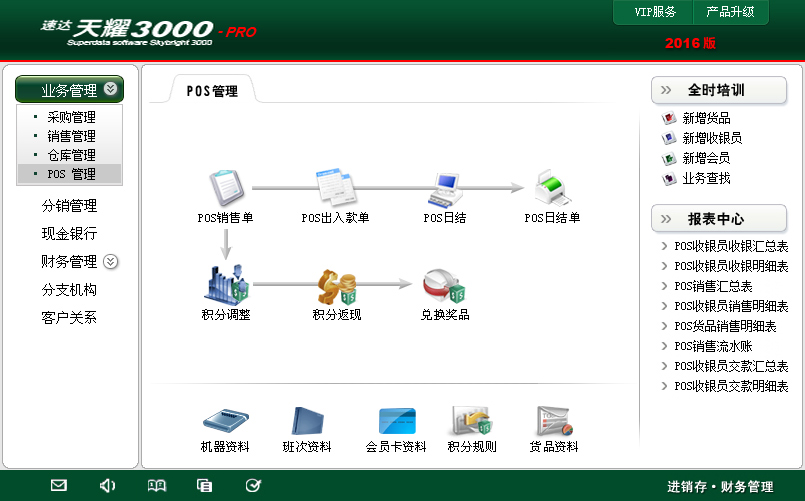This screenshot has height=501, width=805.
Task: Expand the 全时培训 panel arrows
Action: coord(666,90)
